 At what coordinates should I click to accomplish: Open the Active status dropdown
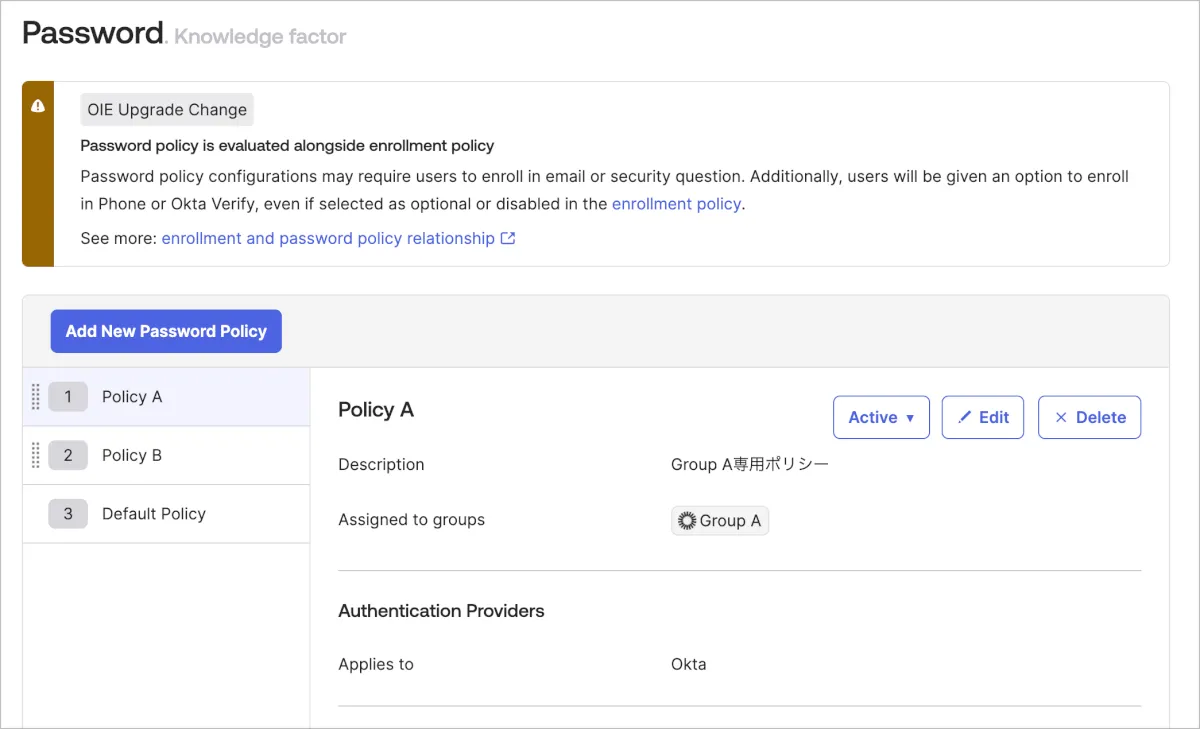point(881,418)
